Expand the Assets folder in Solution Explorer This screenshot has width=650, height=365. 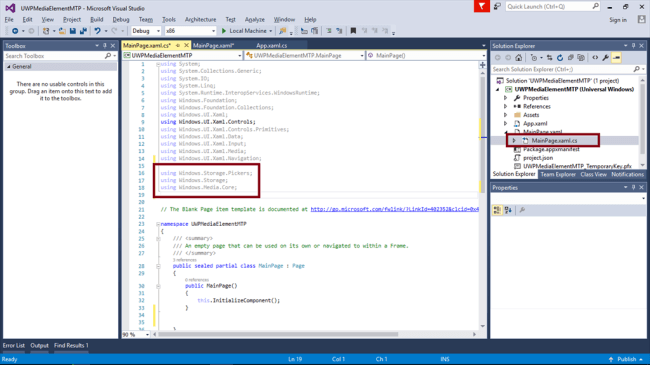pyautogui.click(x=505, y=115)
